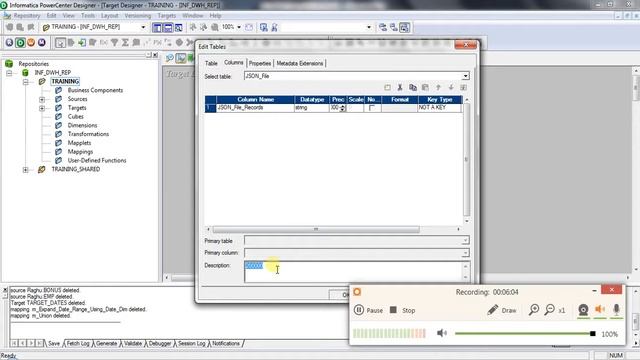640x360 pixels.
Task: Collapse the TRAINING folder node
Action: [26, 82]
